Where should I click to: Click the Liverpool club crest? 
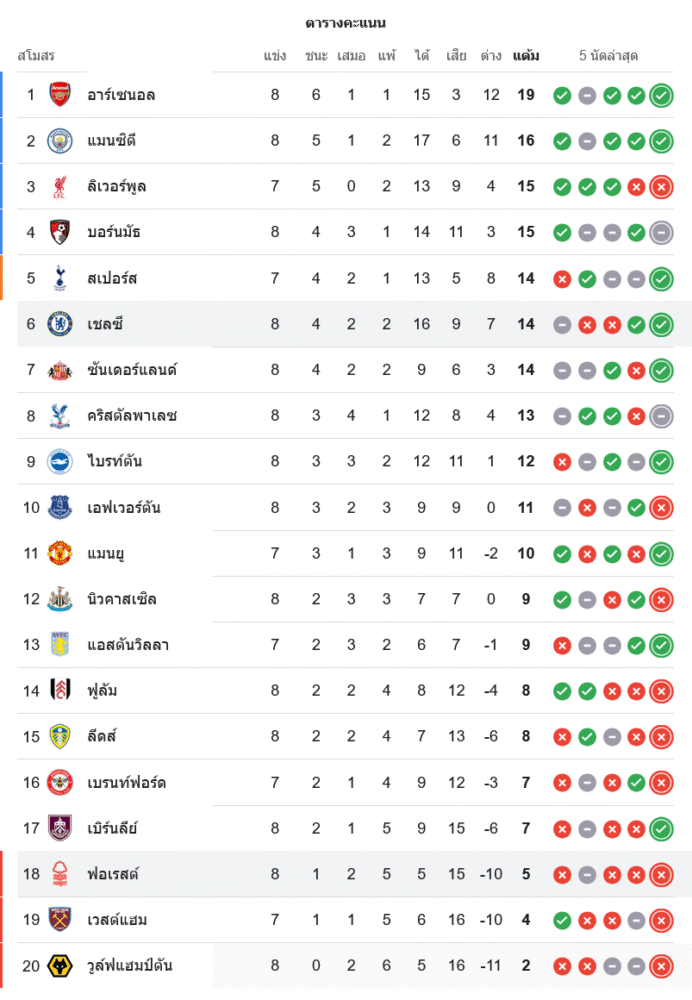coord(60,187)
